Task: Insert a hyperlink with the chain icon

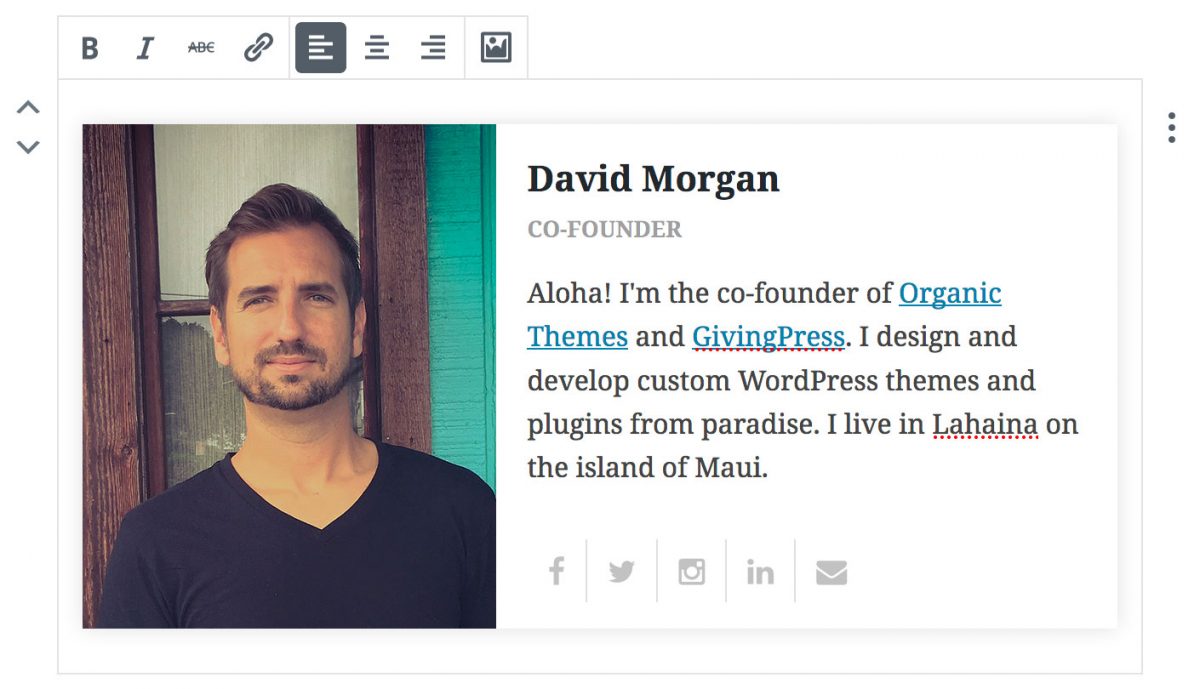Action: coord(258,48)
